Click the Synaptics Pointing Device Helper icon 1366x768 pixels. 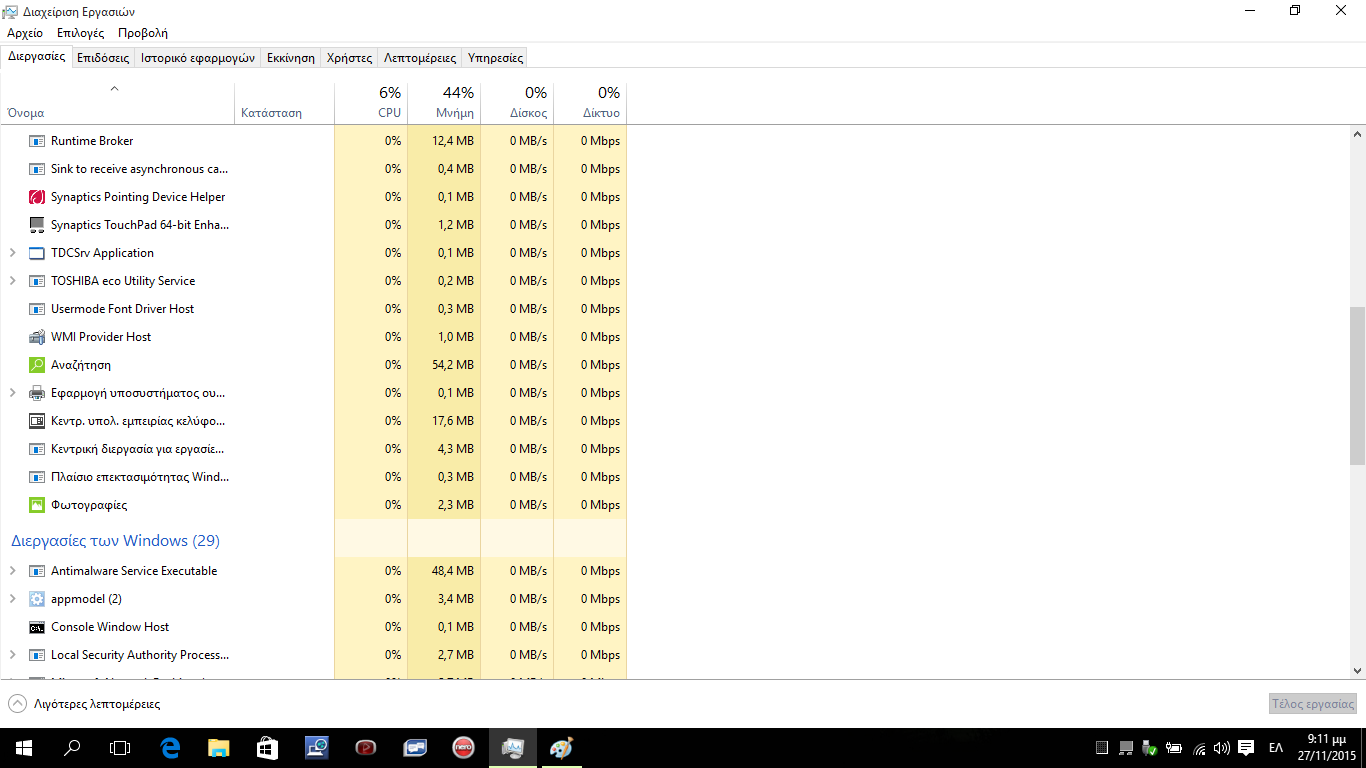37,197
